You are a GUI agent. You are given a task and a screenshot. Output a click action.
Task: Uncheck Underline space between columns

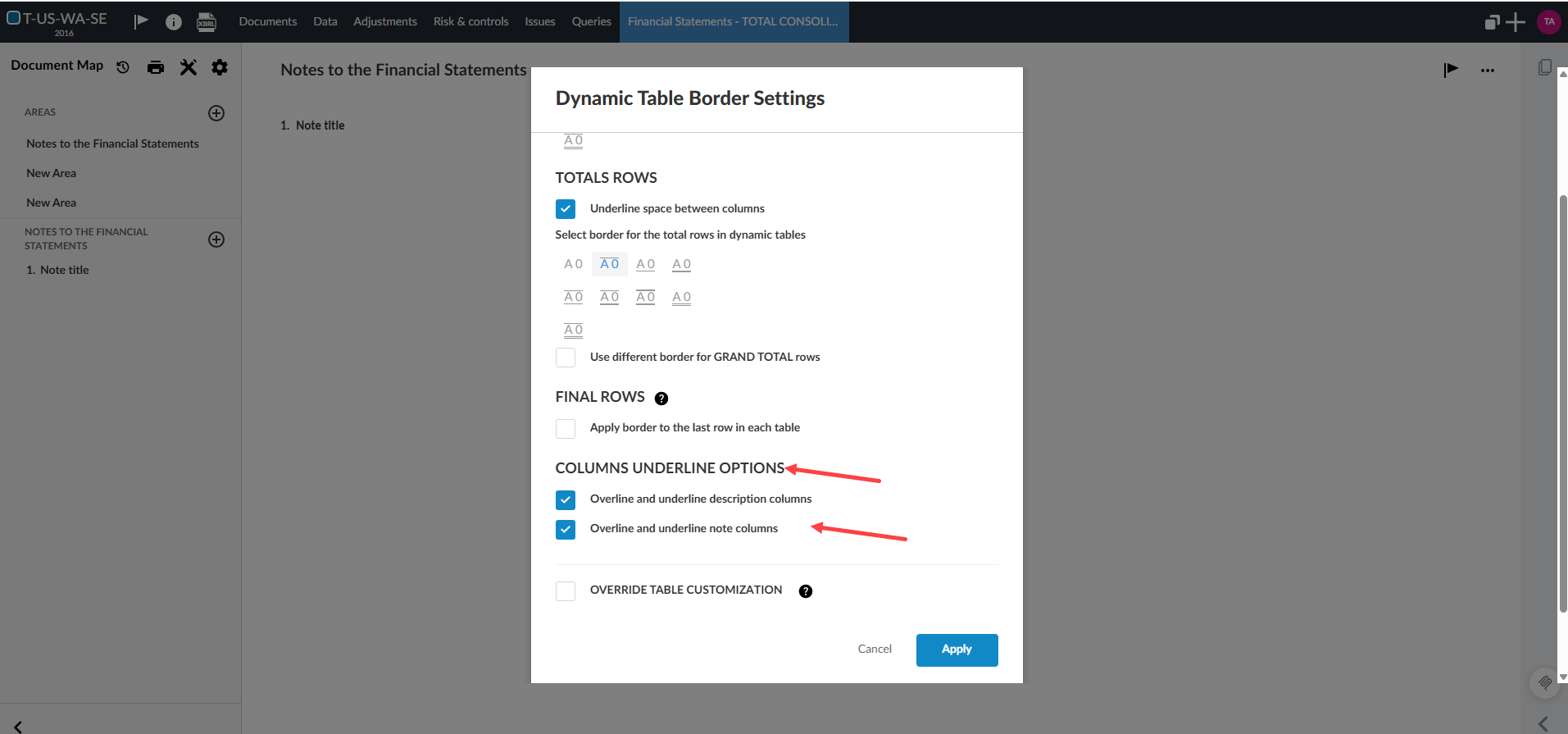[x=566, y=209]
